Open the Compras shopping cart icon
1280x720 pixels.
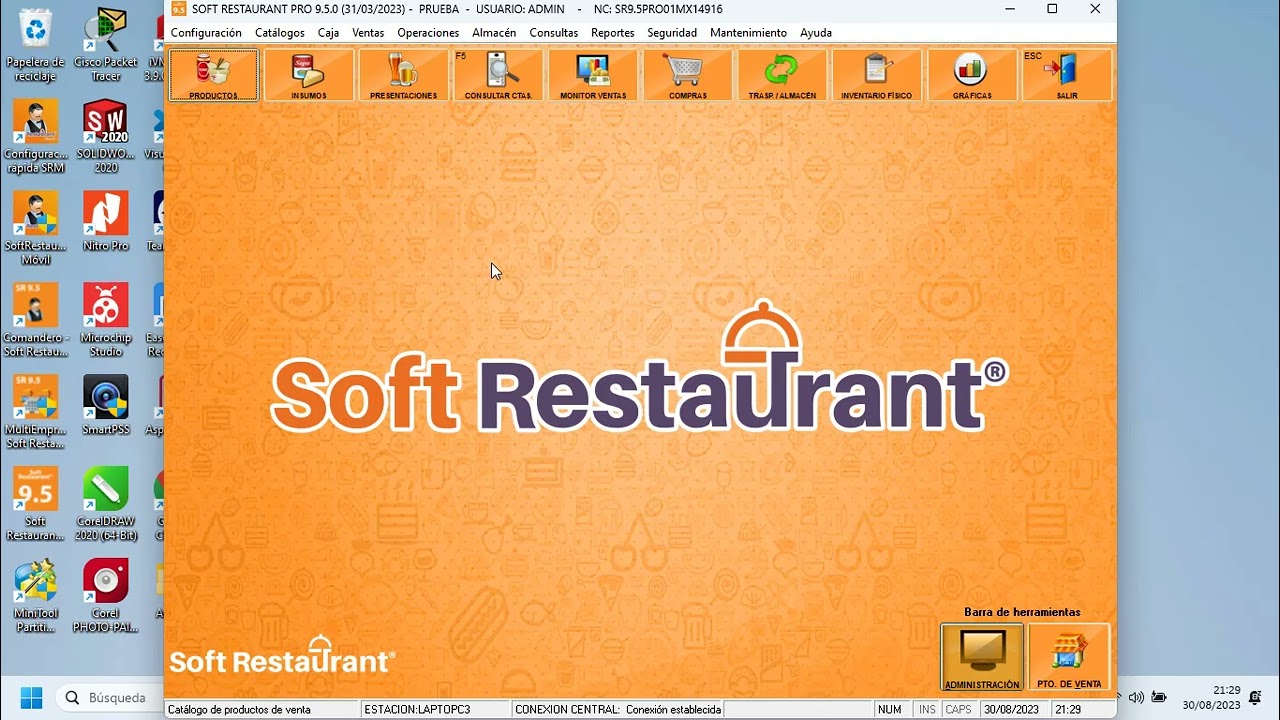click(x=687, y=75)
